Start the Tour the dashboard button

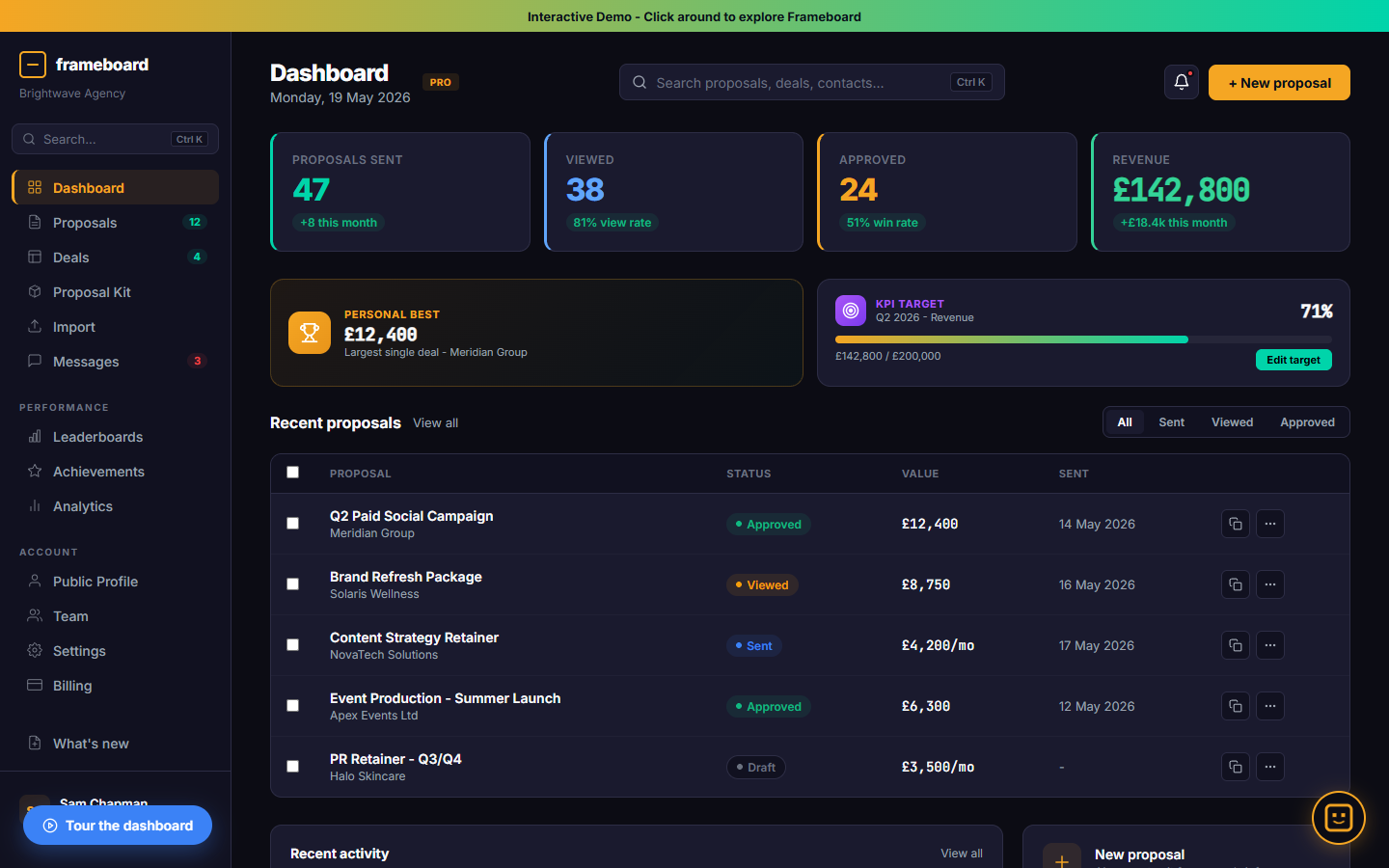[118, 826]
